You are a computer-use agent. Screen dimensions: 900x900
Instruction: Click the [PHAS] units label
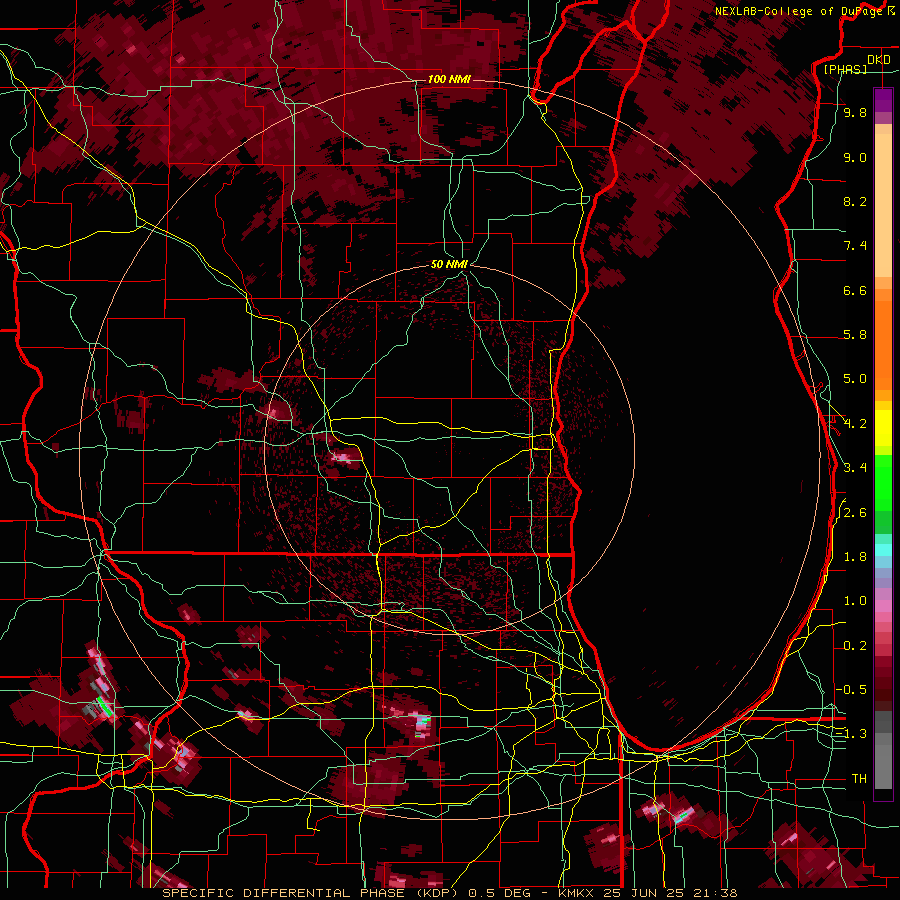pos(845,70)
